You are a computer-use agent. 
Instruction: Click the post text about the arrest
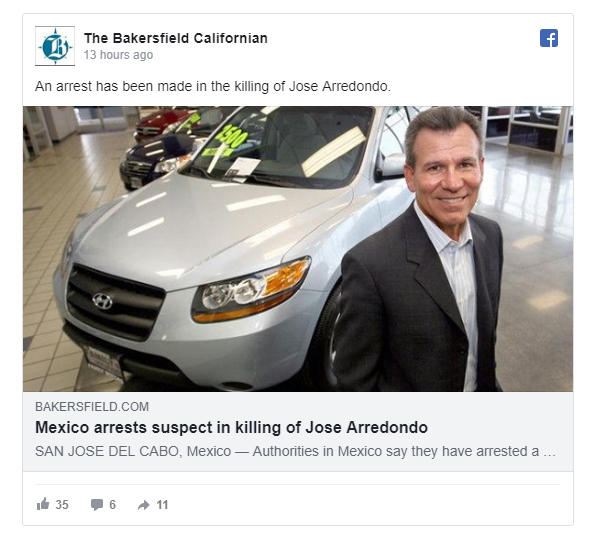pyautogui.click(x=213, y=87)
